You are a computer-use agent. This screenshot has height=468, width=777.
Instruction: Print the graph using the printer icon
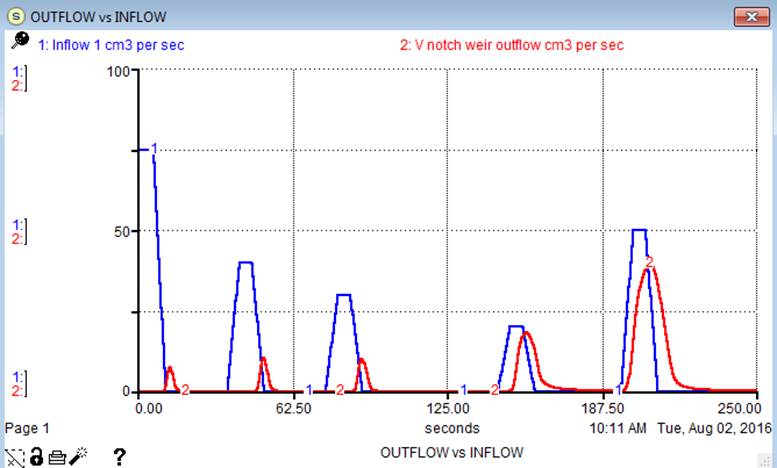tap(57, 456)
